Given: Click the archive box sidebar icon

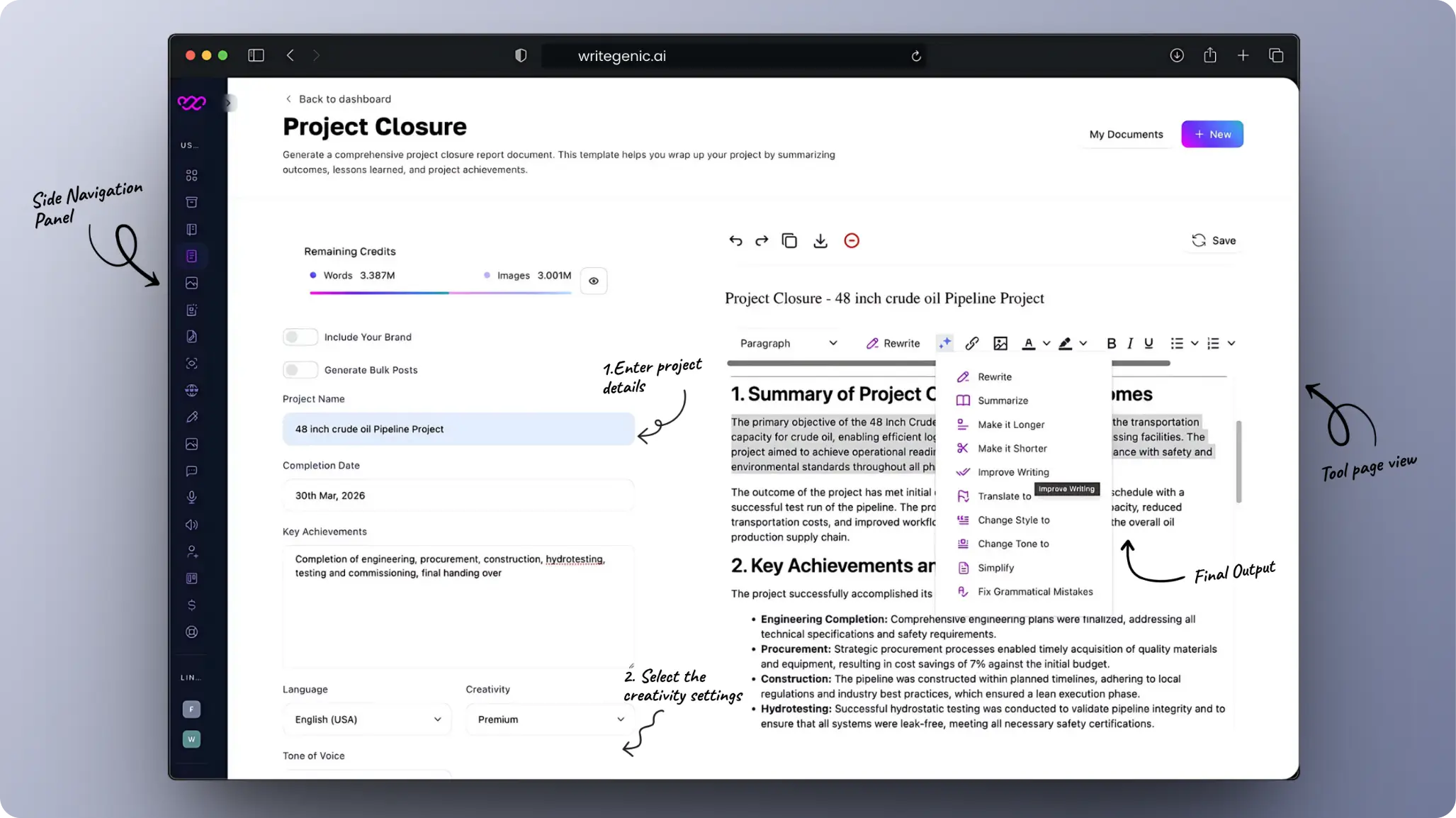Looking at the screenshot, I should pyautogui.click(x=191, y=202).
